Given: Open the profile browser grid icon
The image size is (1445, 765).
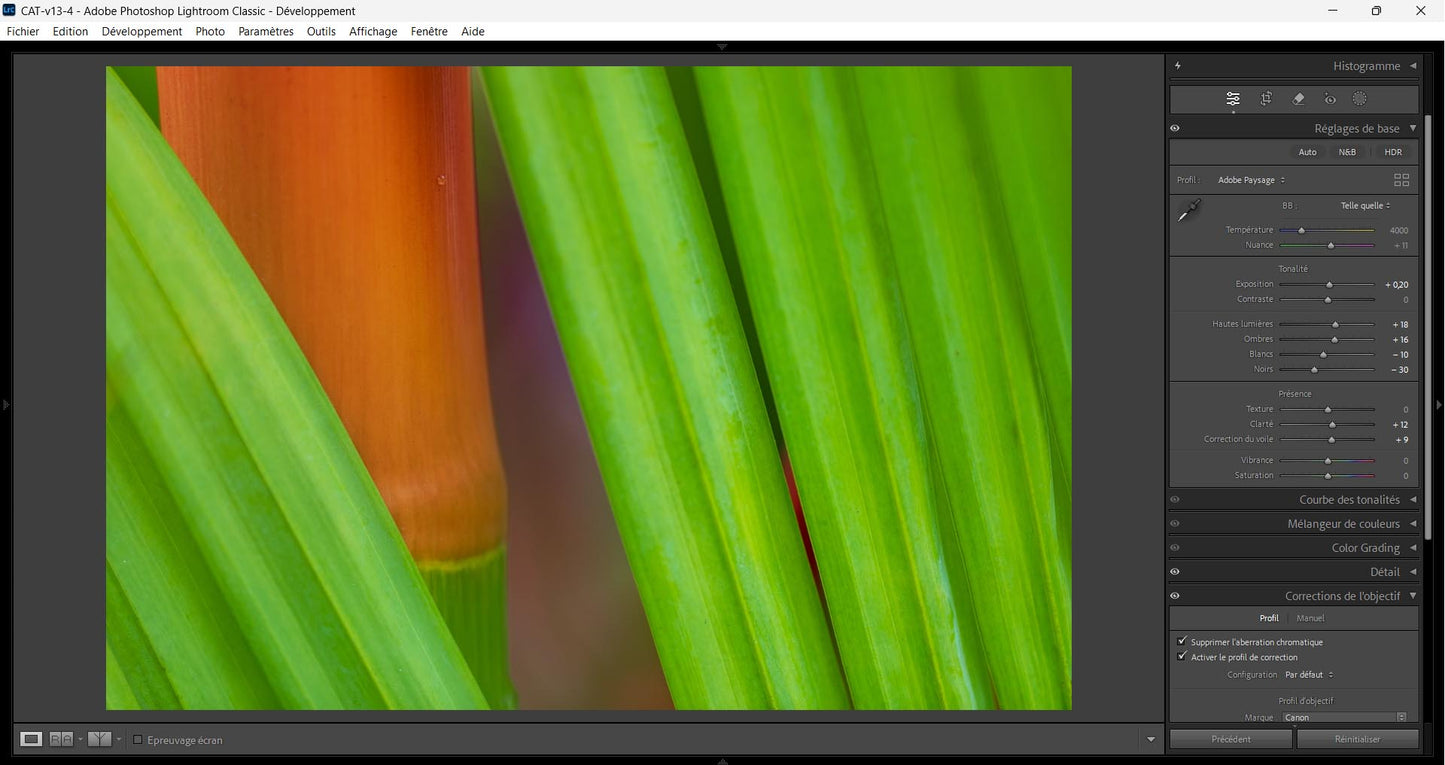Looking at the screenshot, I should [1401, 179].
